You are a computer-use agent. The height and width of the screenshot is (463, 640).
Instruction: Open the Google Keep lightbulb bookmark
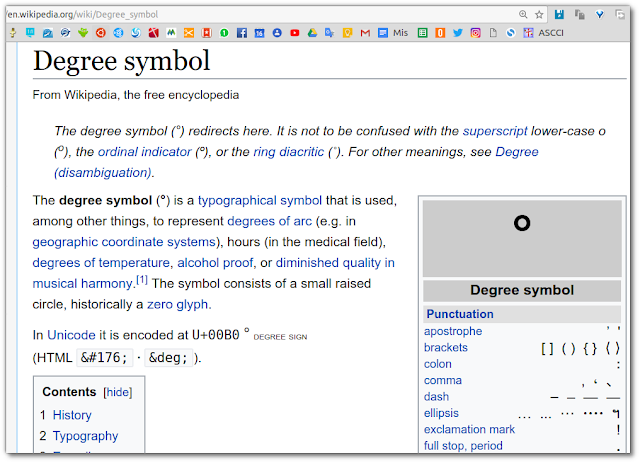pos(347,33)
